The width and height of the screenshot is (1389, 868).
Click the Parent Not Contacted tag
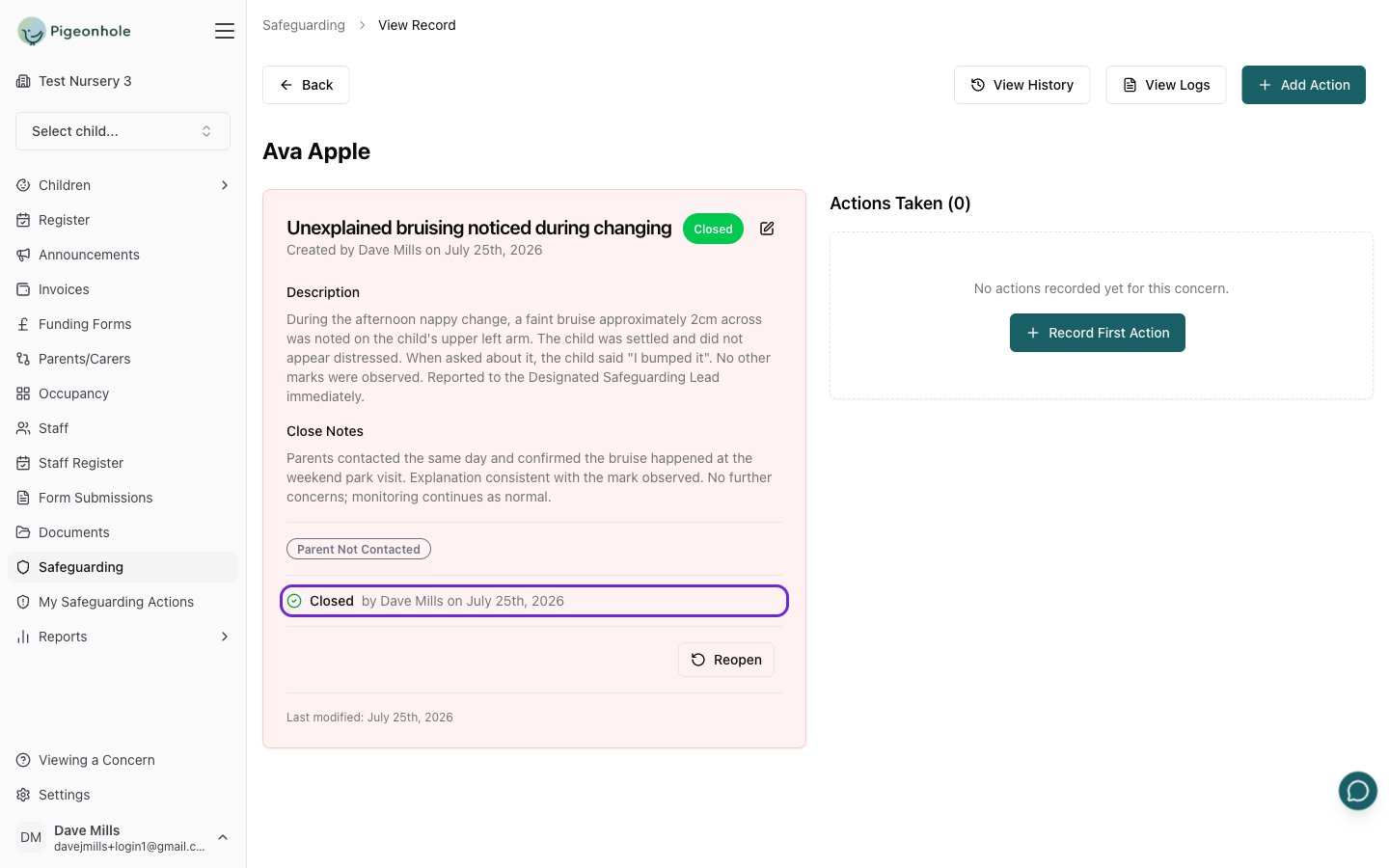pyautogui.click(x=359, y=549)
